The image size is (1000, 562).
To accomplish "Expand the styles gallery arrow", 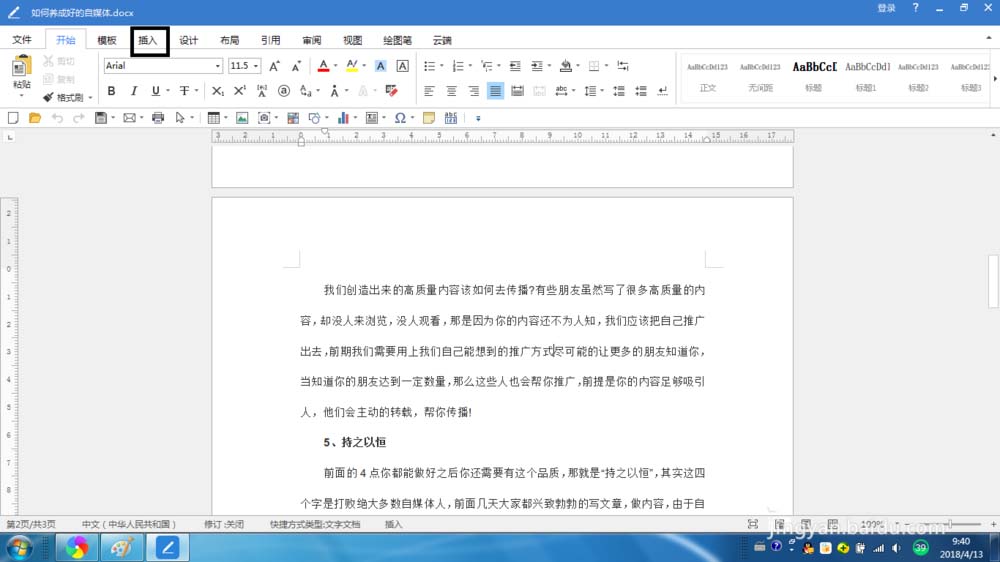I will (x=994, y=78).
